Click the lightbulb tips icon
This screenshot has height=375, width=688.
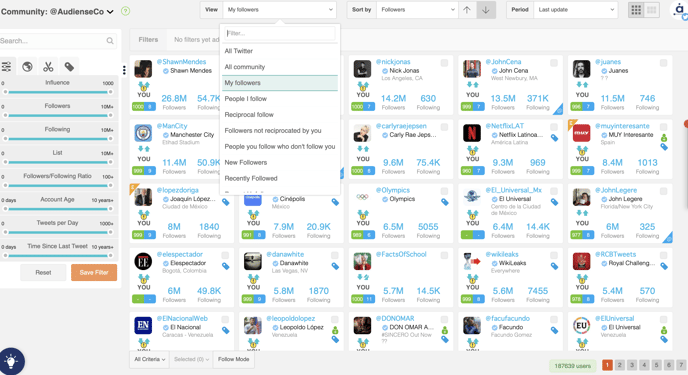[11, 361]
